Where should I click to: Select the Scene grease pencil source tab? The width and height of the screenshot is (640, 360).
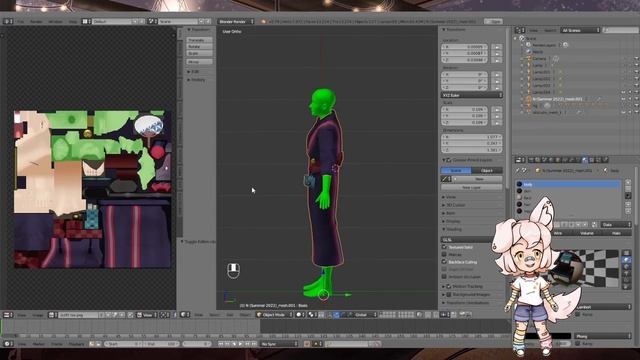[x=456, y=170]
